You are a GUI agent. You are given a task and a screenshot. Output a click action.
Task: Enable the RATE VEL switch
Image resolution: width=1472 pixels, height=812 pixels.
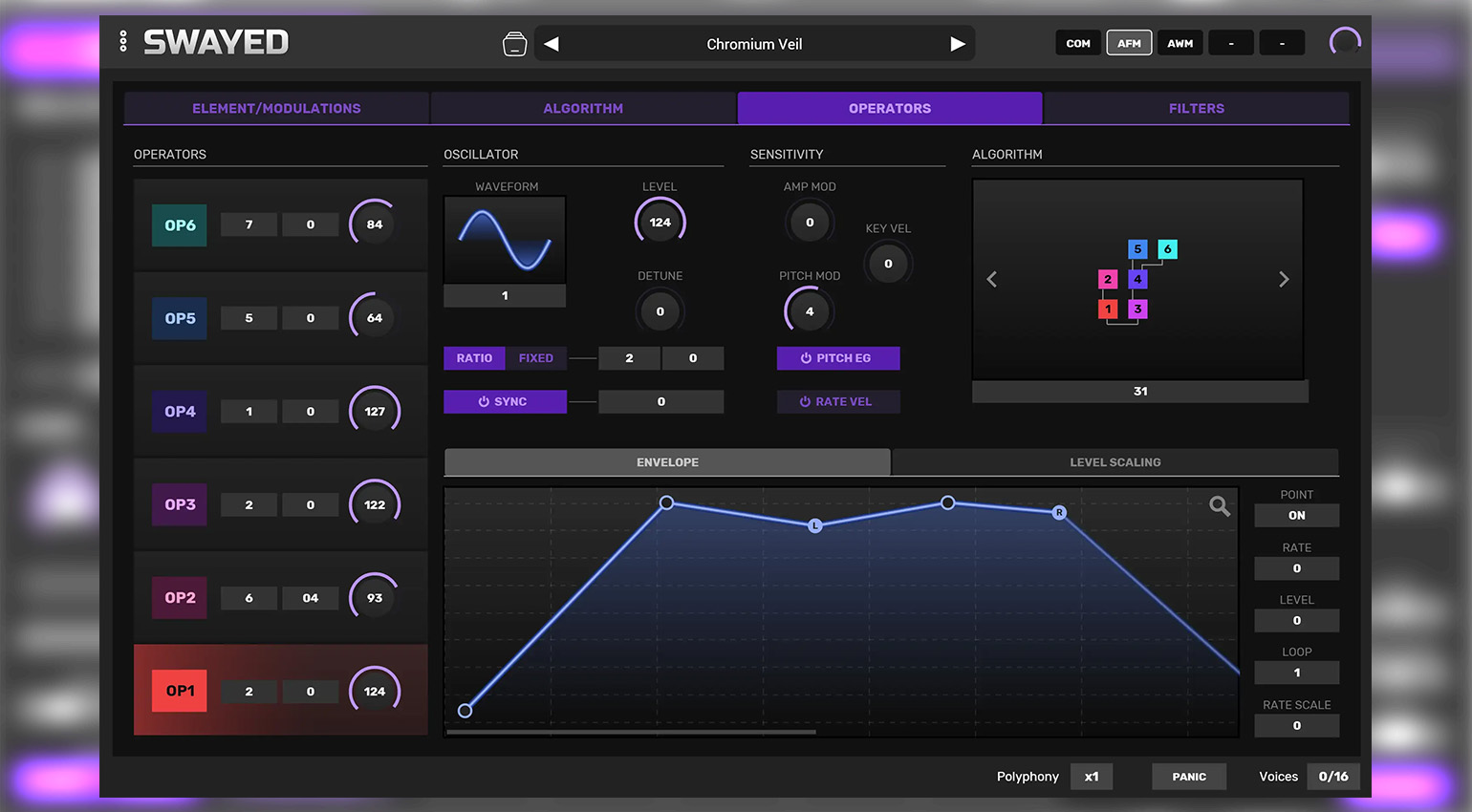coord(837,402)
